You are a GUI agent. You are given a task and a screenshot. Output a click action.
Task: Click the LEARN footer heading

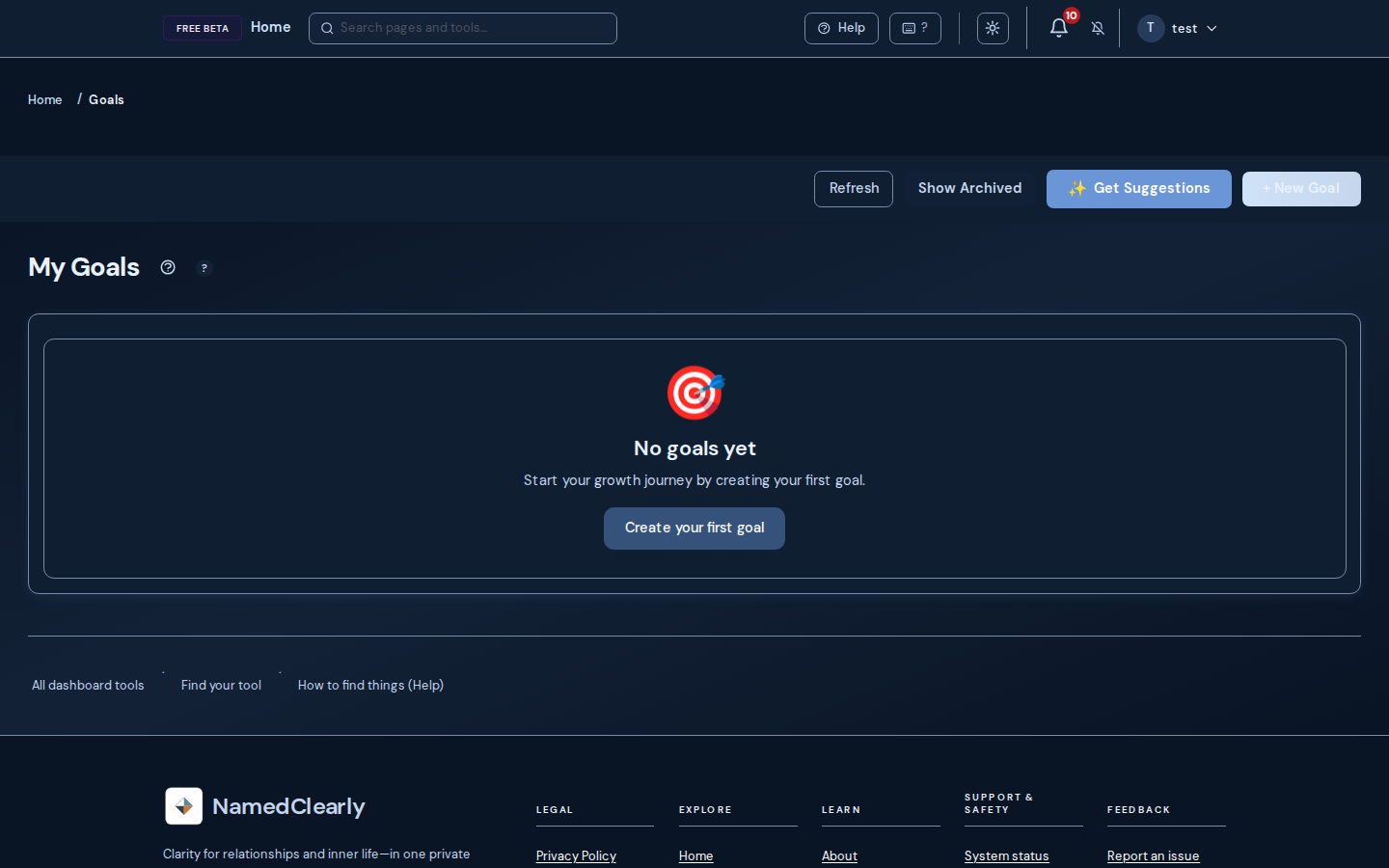tap(841, 810)
